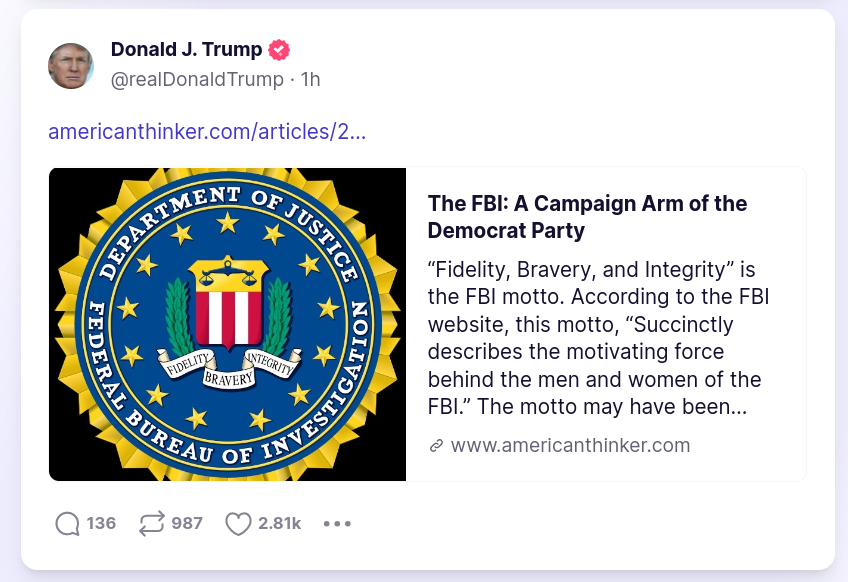Open the three-dot more options menu
Screen dimensions: 848x582
point(337,523)
